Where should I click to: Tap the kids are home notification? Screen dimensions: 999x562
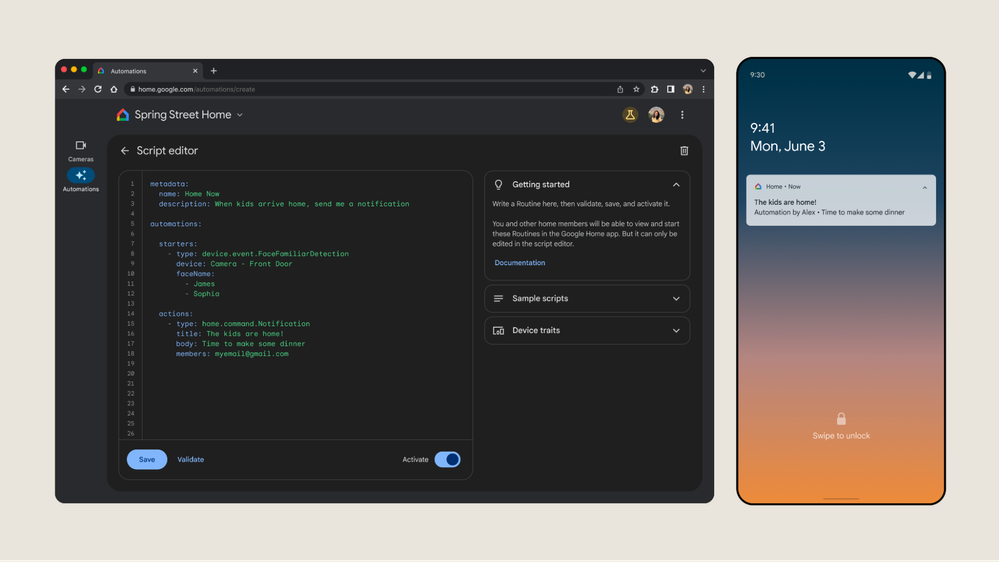coord(841,200)
